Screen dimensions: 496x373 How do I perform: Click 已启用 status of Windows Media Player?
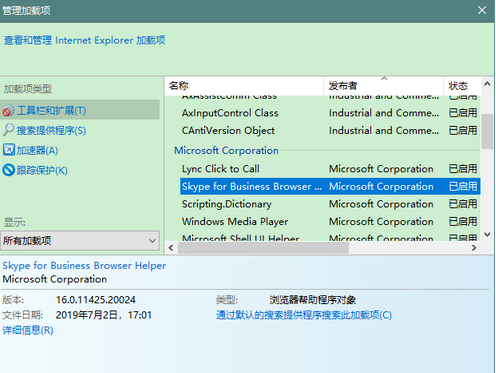point(463,221)
